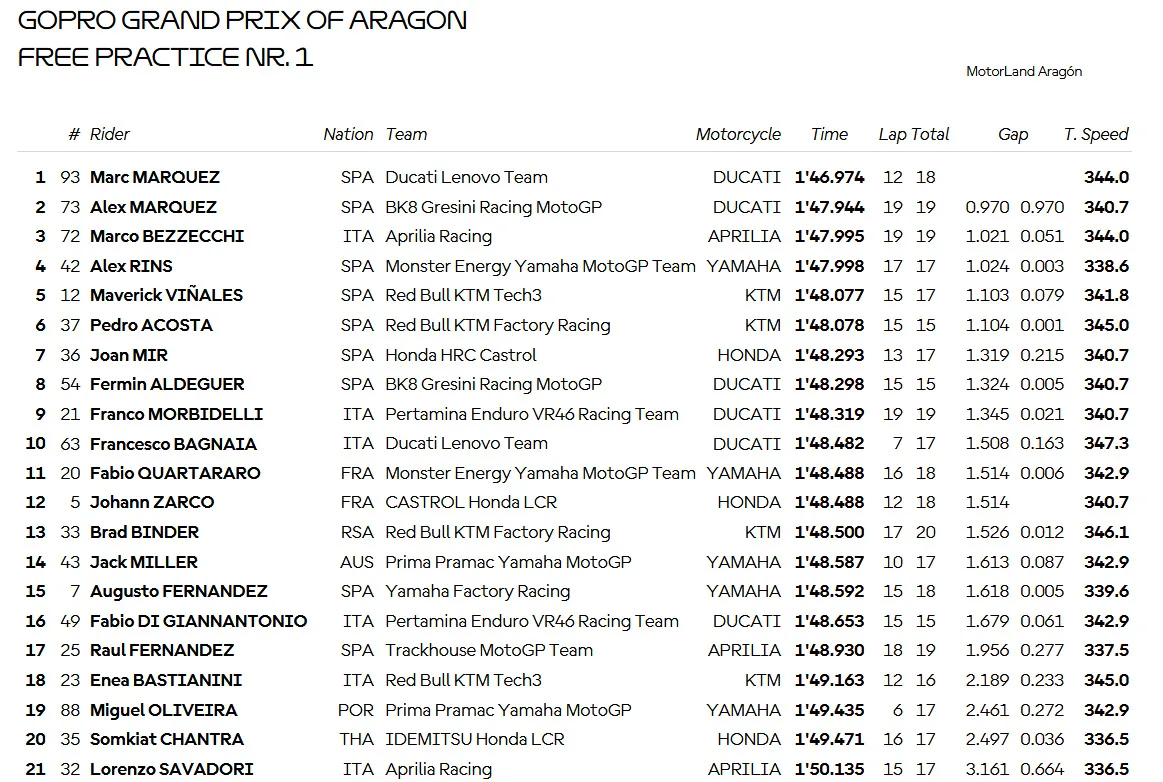Select rider Marc MARQUEZ in first place
This screenshot has height=782, width=1163.
point(155,177)
